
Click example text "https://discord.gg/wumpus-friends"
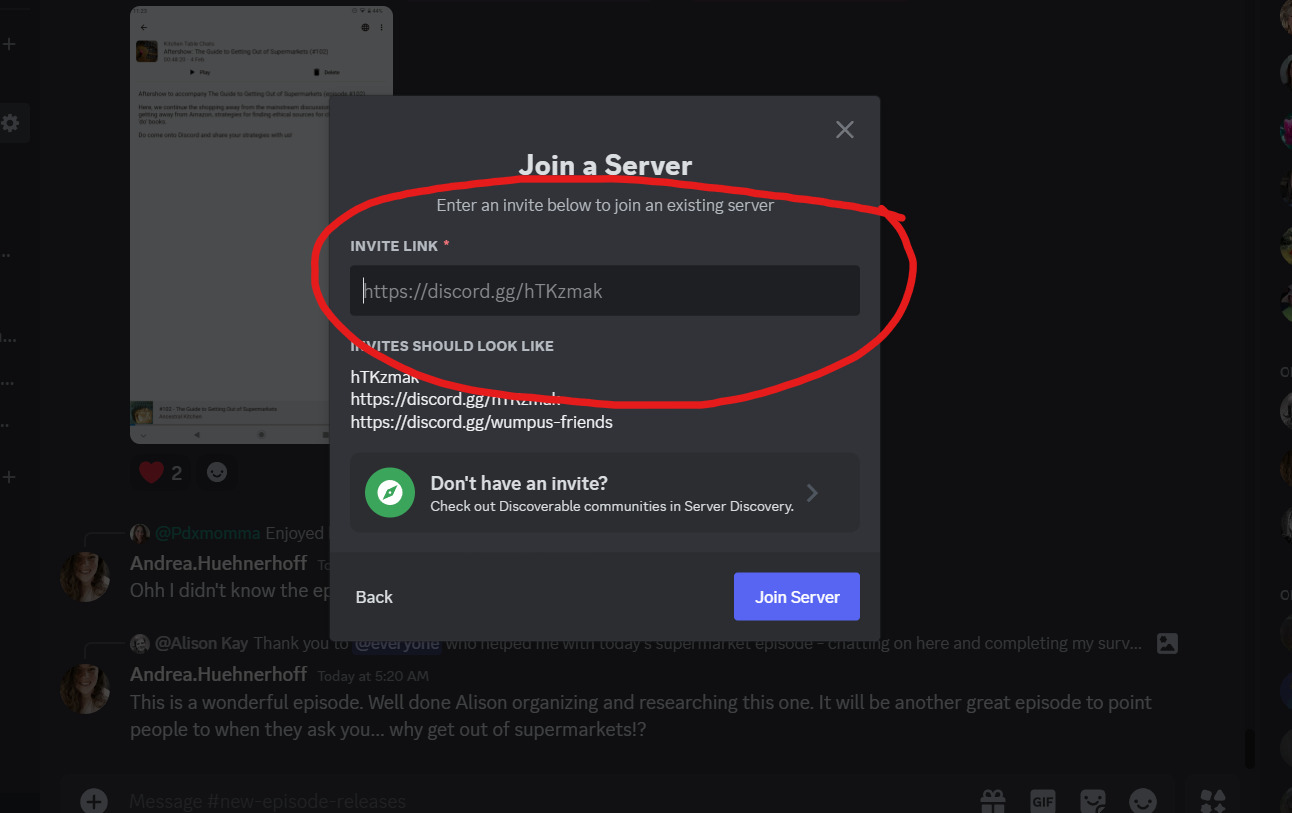click(481, 422)
